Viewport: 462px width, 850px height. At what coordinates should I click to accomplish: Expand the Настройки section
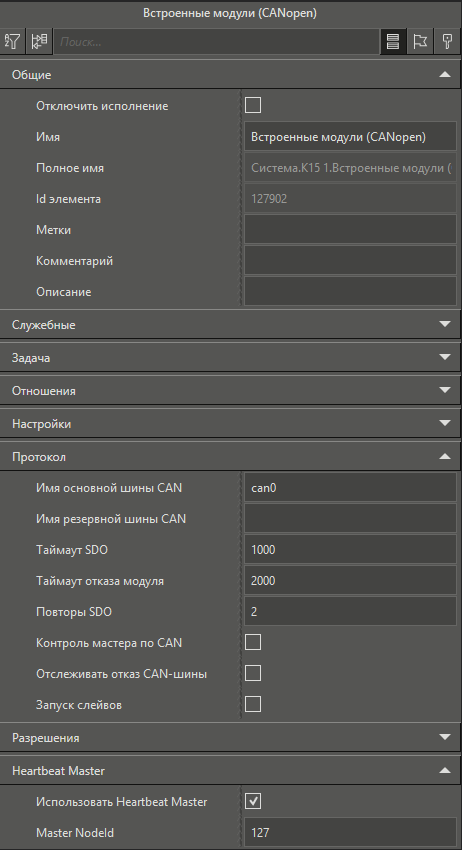pos(231,423)
